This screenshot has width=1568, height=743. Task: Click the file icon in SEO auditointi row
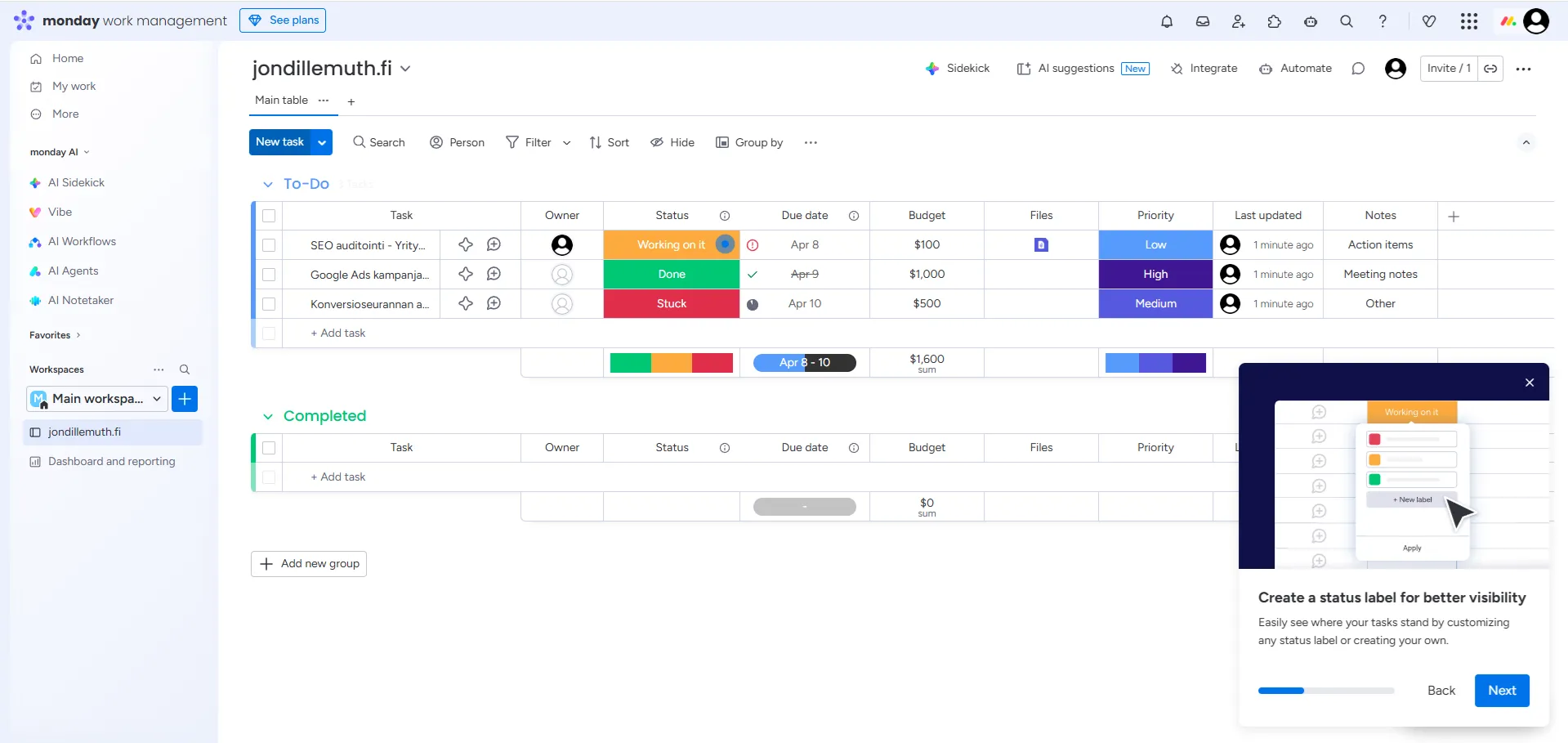click(x=1041, y=244)
